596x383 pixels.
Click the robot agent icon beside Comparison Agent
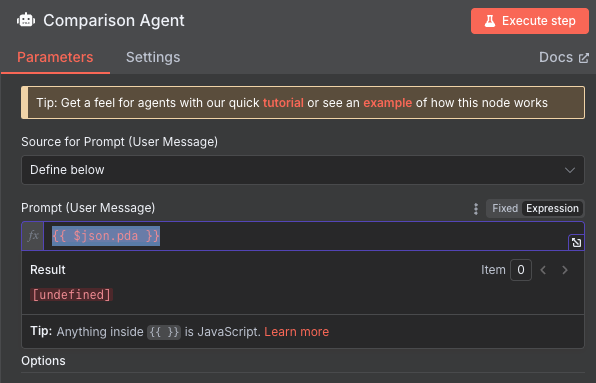pyautogui.click(x=26, y=20)
